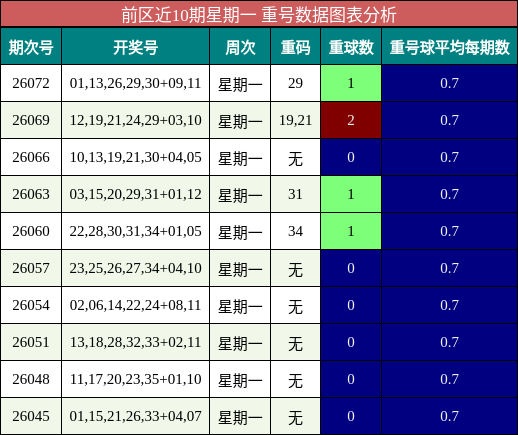
Task: Click average 0.7 in row 26045
Action: point(450,416)
